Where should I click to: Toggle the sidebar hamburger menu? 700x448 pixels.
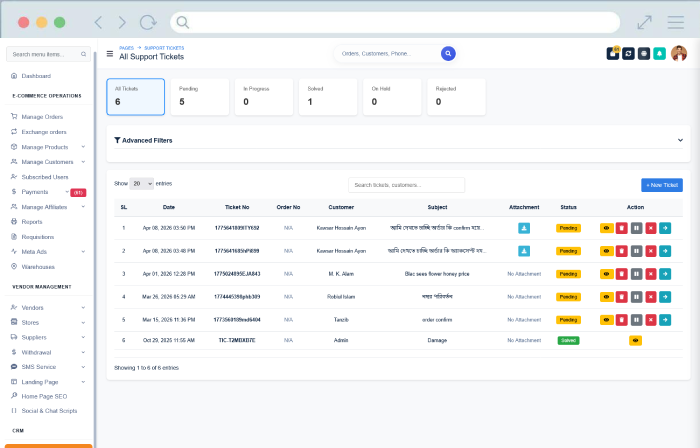pyautogui.click(x=110, y=54)
